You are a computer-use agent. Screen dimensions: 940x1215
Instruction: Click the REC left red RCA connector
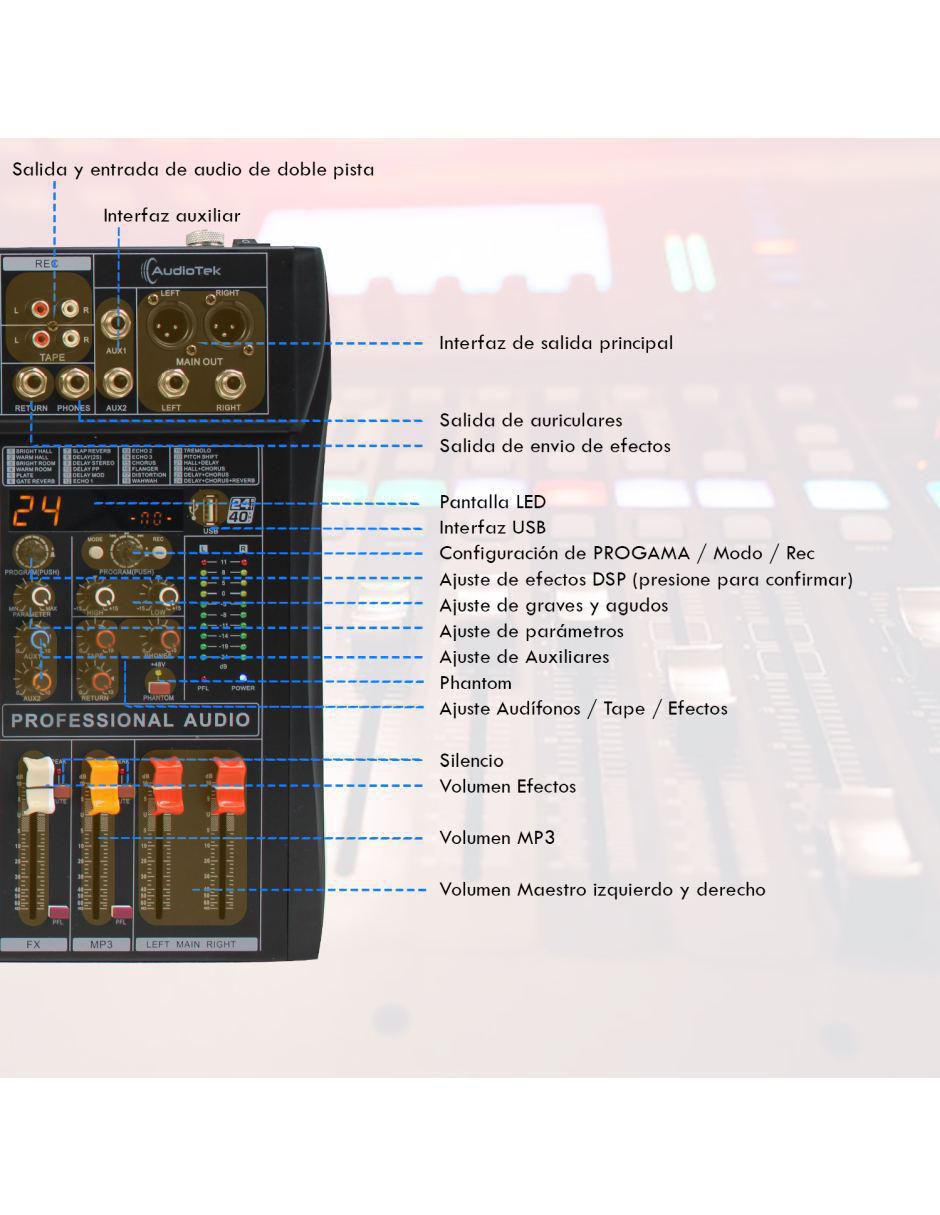pos(38,310)
